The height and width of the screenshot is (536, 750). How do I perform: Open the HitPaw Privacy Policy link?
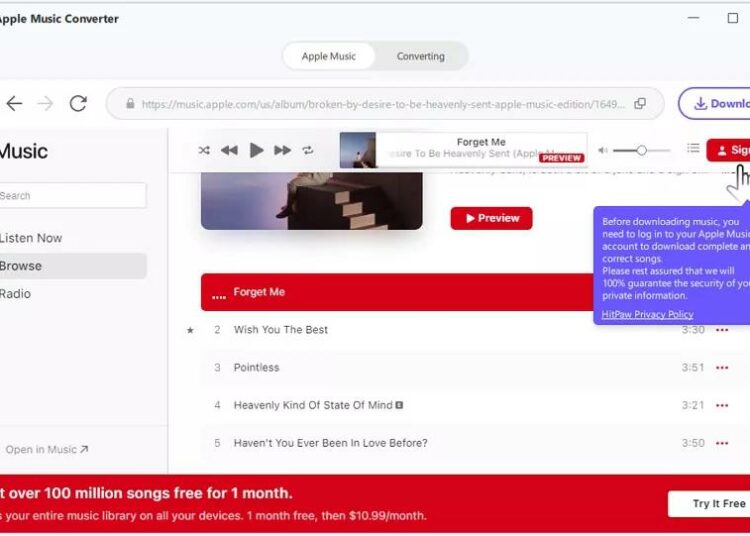647,314
